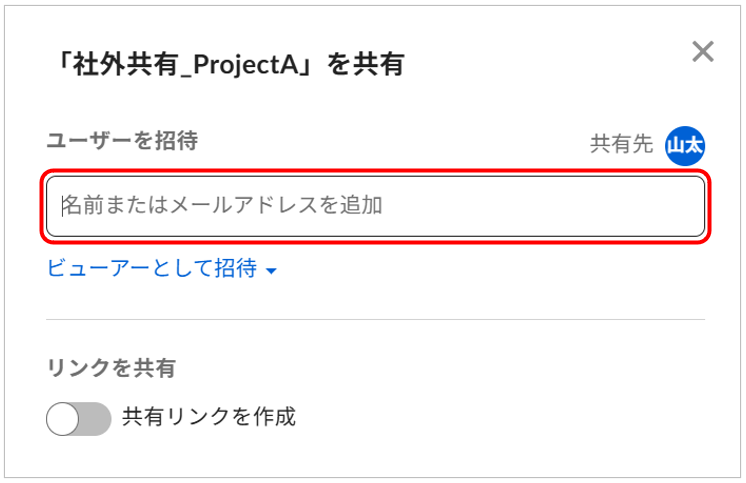Click the ユーザーを招待 heading
Image resolution: width=746 pixels, height=483 pixels.
pyautogui.click(x=122, y=141)
